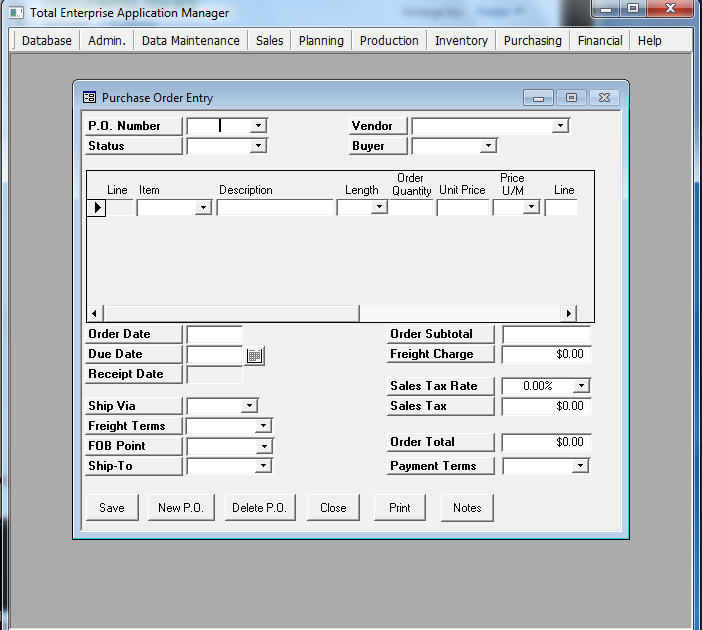Click the Due Date input field
Viewport: 702px width, 630px height.
pyautogui.click(x=214, y=355)
